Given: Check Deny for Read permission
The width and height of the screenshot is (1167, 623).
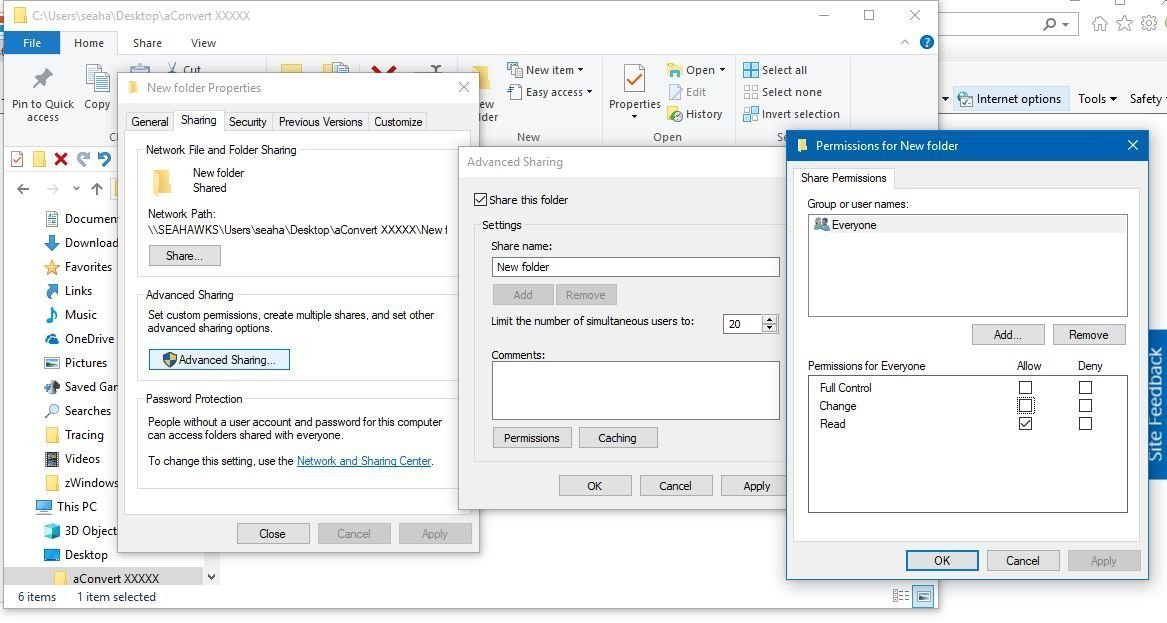Looking at the screenshot, I should pyautogui.click(x=1085, y=424).
